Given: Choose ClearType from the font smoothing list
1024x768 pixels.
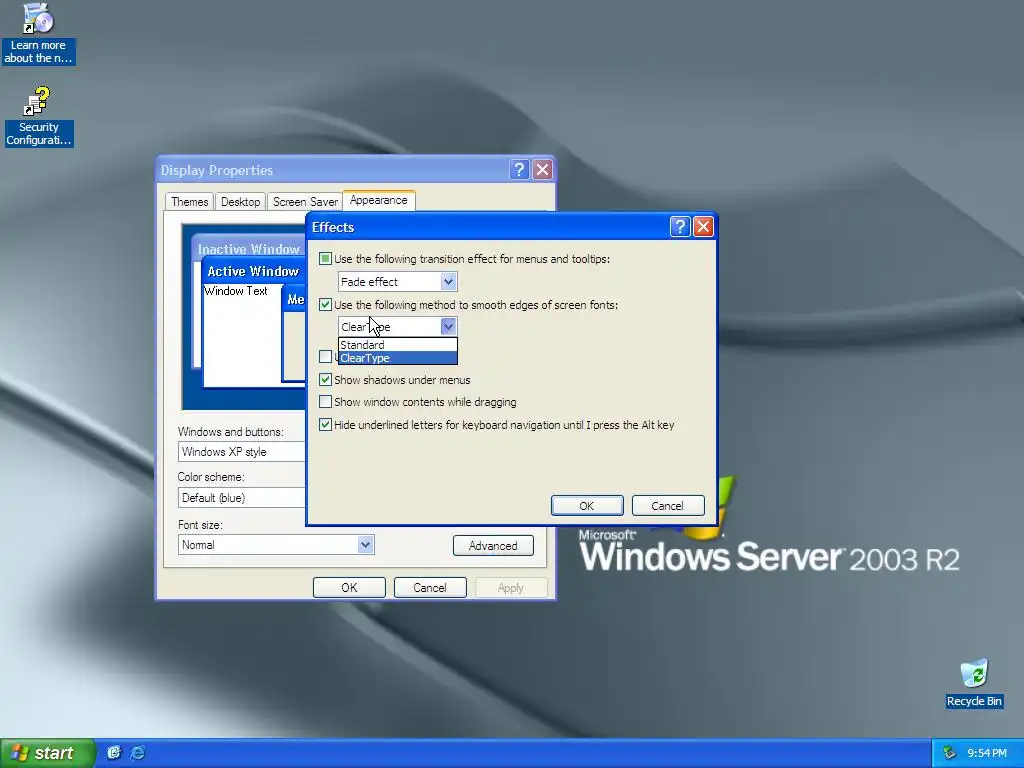Looking at the screenshot, I should coord(398,358).
